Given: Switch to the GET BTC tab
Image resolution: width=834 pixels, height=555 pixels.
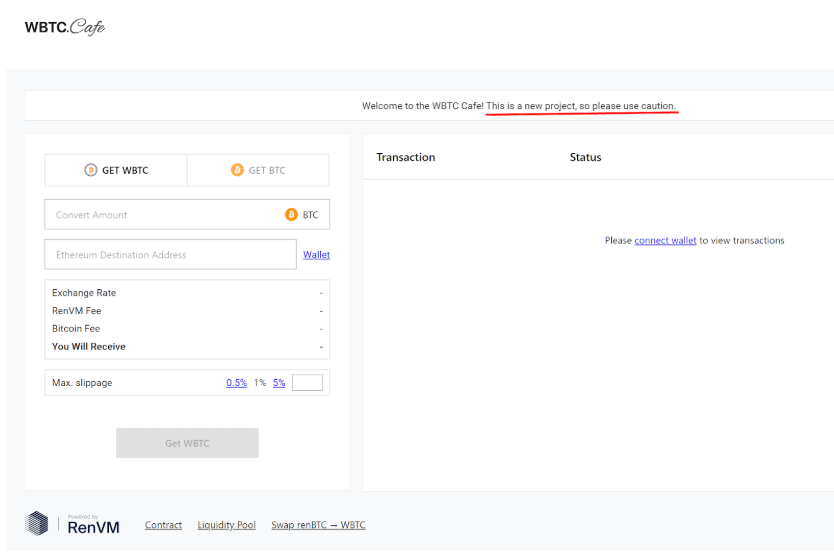Looking at the screenshot, I should point(258,170).
